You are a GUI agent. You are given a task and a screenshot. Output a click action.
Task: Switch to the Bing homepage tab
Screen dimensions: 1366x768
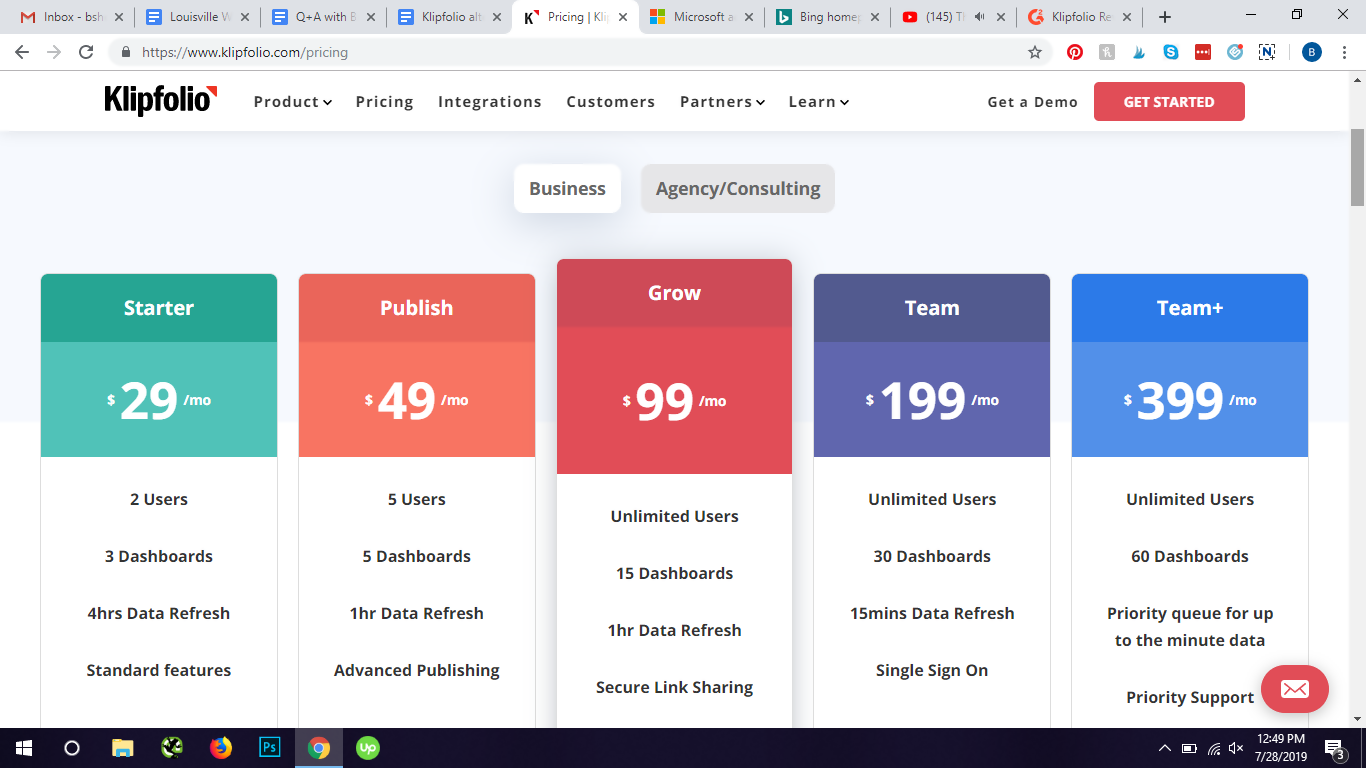825,17
